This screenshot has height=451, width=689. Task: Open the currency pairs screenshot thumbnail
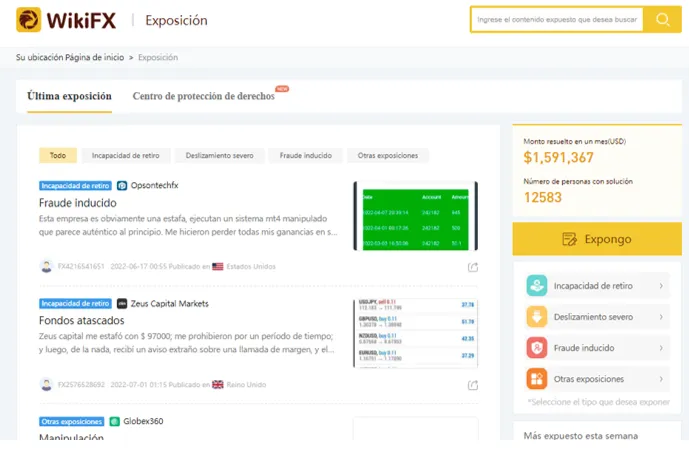click(x=415, y=333)
